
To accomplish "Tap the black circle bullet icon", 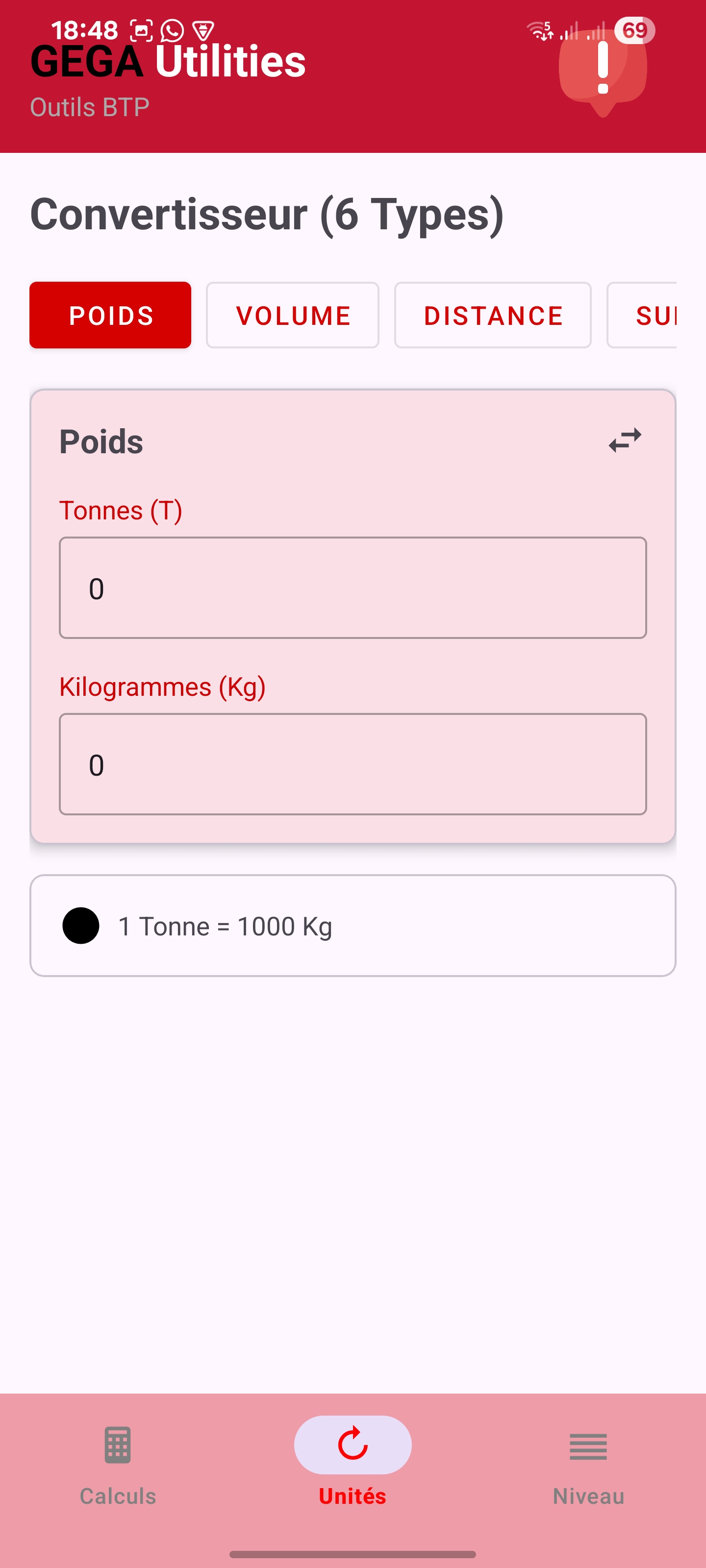I will click(x=81, y=926).
